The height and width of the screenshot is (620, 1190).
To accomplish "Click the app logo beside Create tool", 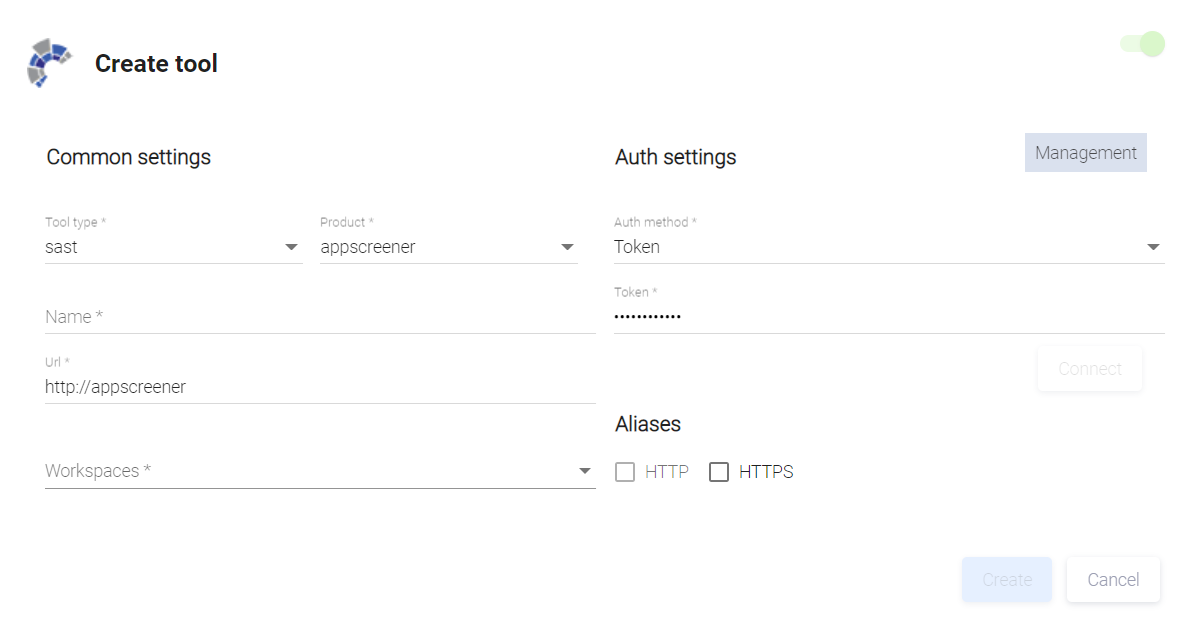I will pyautogui.click(x=49, y=63).
